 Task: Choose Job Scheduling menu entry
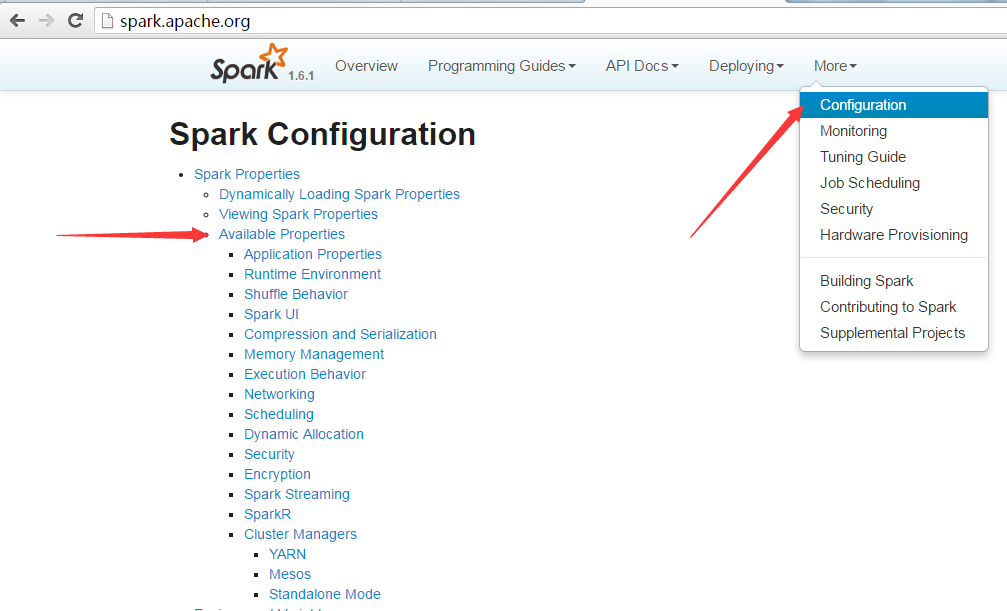(x=894, y=183)
